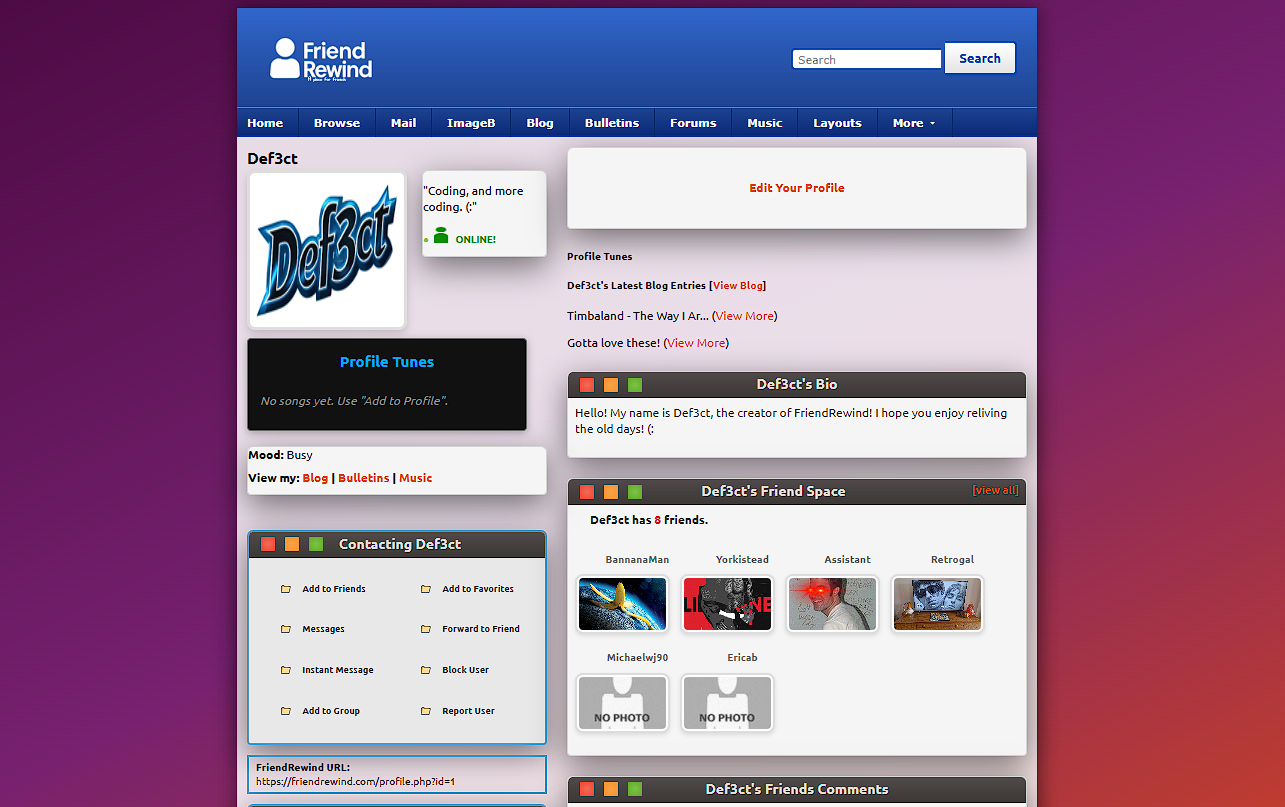Click the Add to Group icon
The width and height of the screenshot is (1285, 807).
(x=287, y=711)
